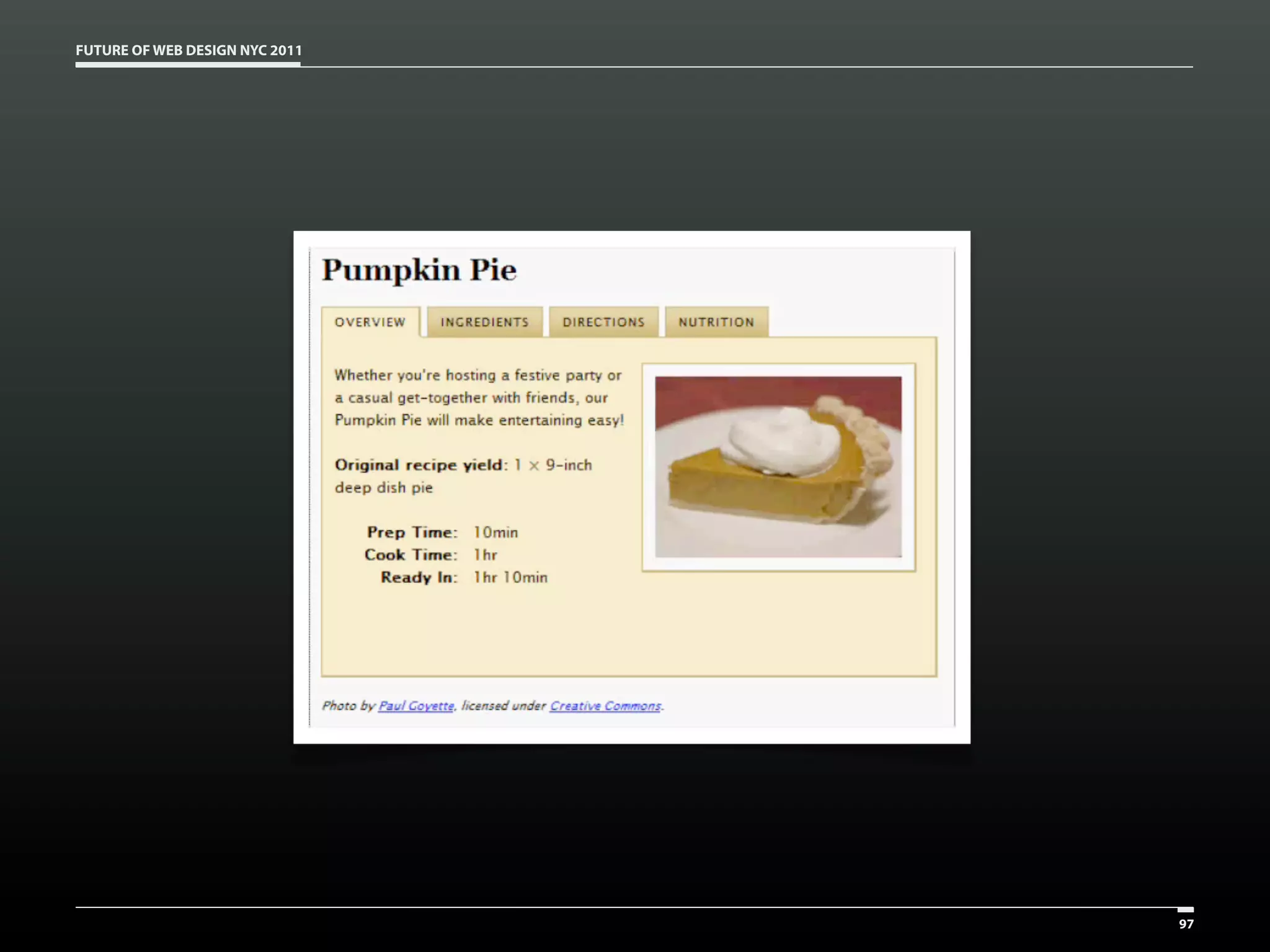The image size is (1270, 952).
Task: Click the 1hr cook time value
Action: (486, 555)
